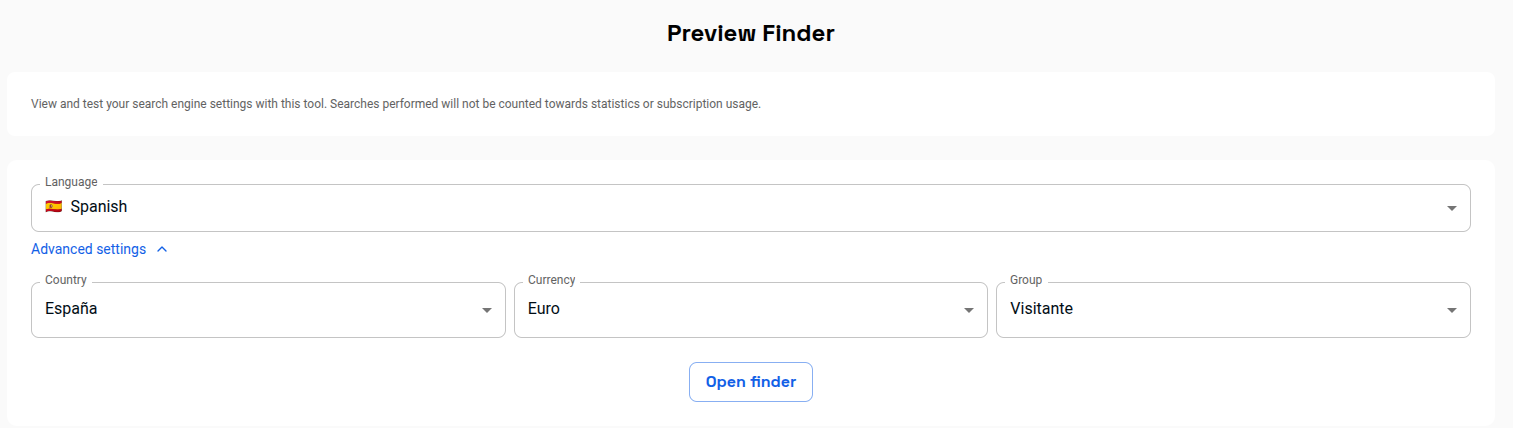Click the Country field label

pyautogui.click(x=66, y=280)
